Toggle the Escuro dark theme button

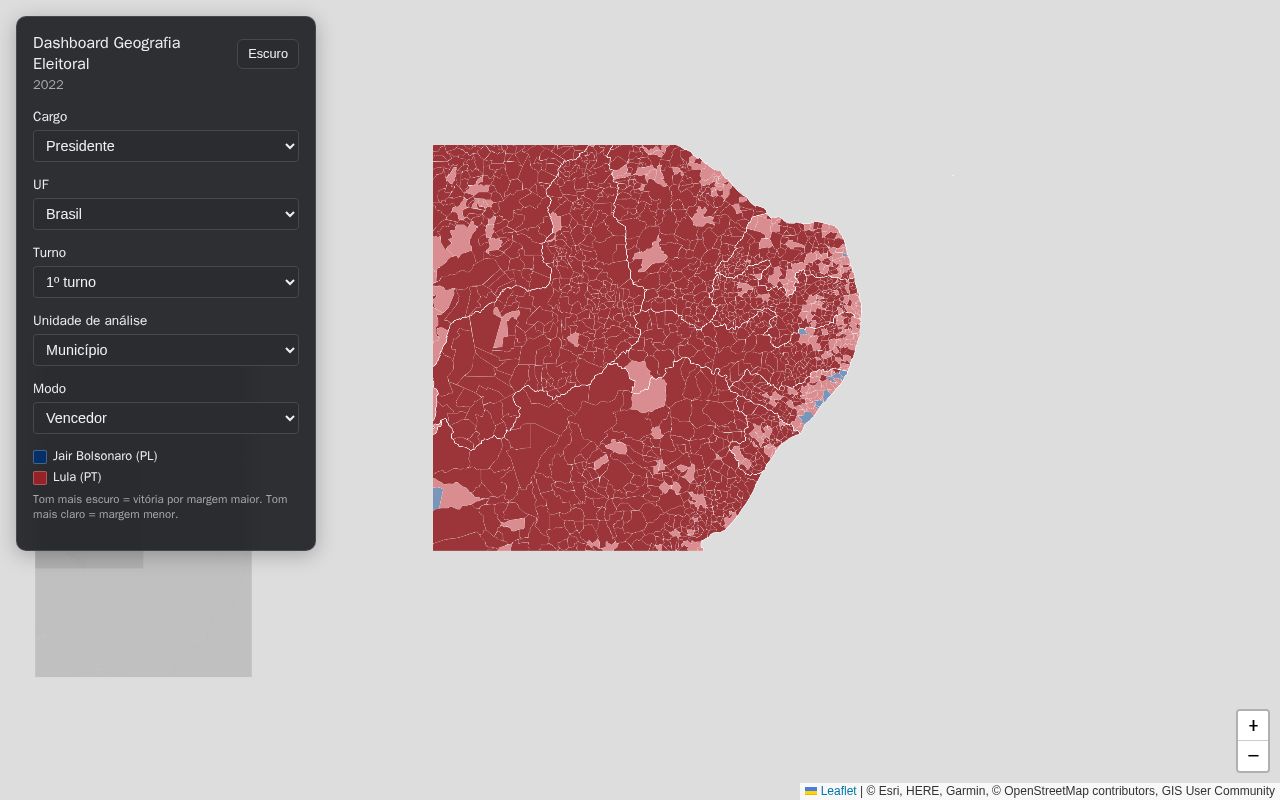268,54
